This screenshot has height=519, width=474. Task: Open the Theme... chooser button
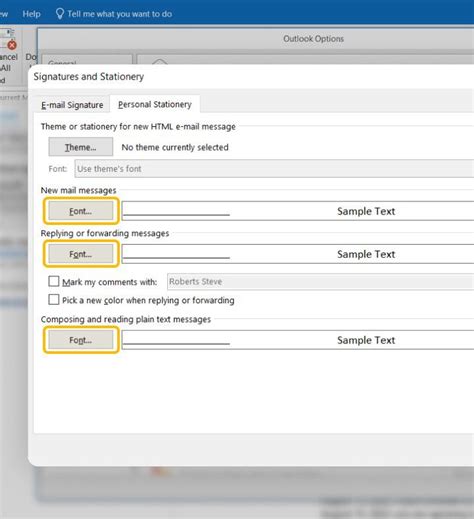click(81, 147)
